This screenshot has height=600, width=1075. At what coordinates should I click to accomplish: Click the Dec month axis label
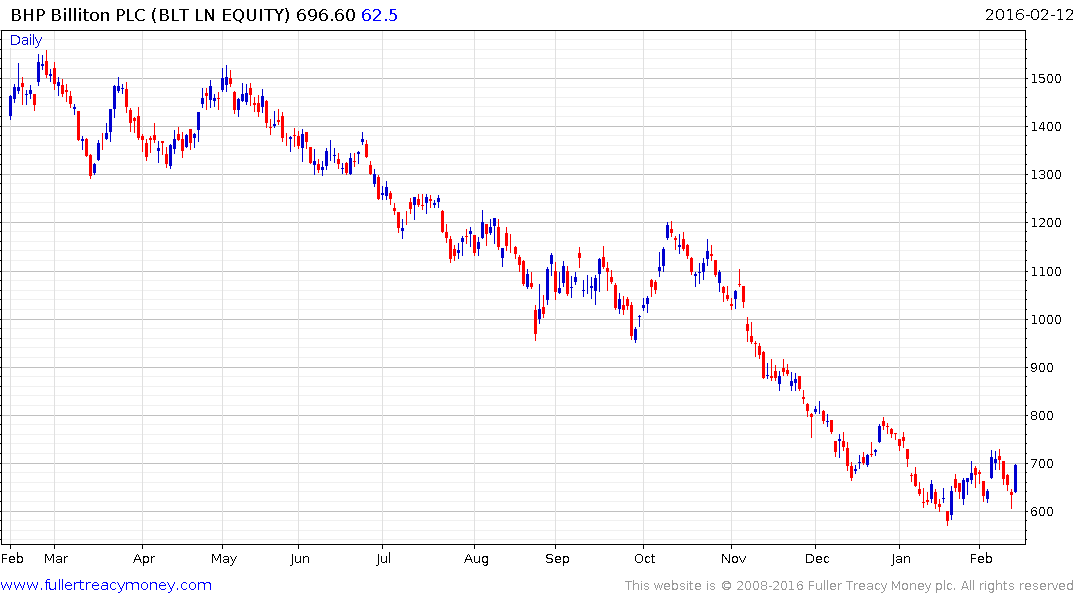pyautogui.click(x=817, y=558)
